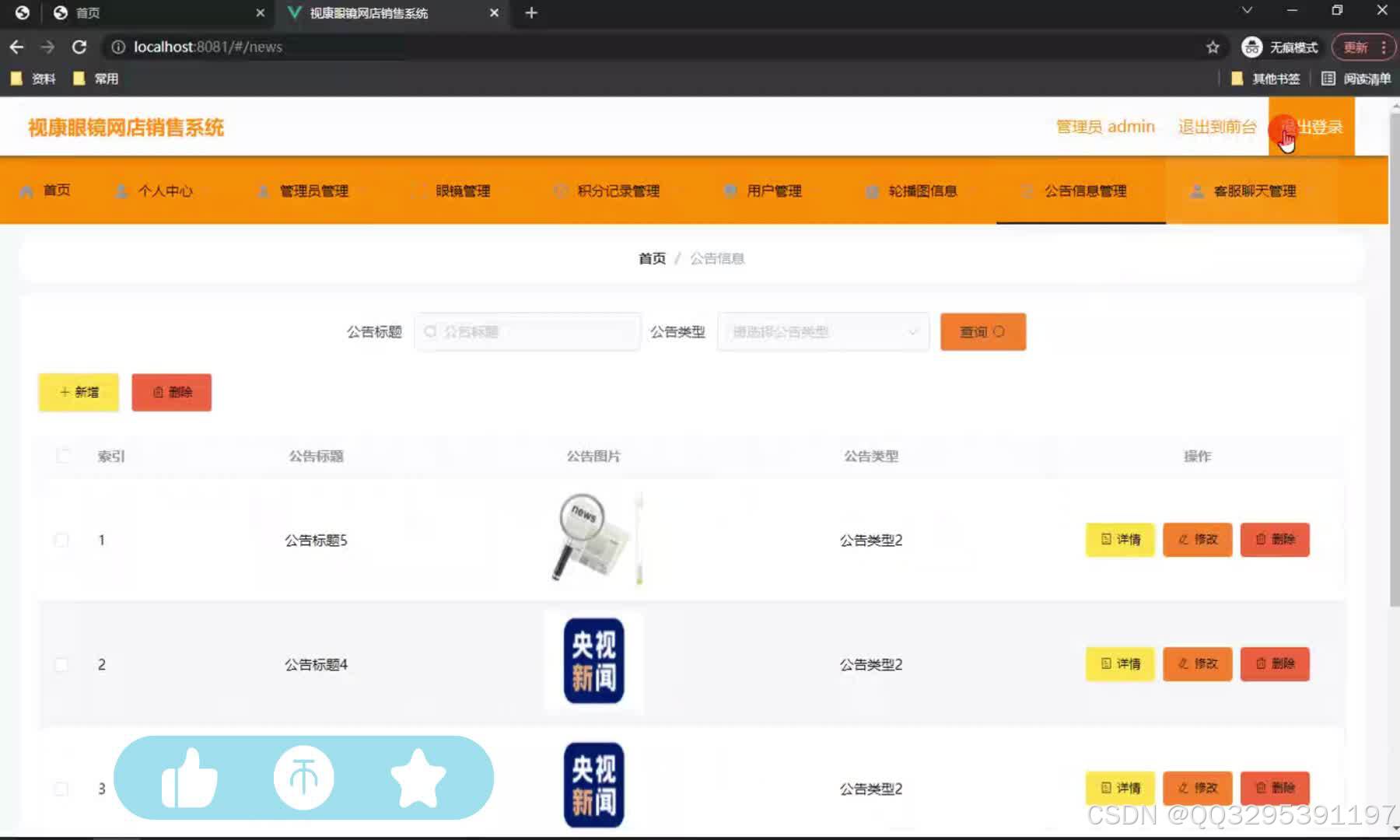Go back using browser back arrow
The height and width of the screenshot is (840, 1400).
point(16,47)
